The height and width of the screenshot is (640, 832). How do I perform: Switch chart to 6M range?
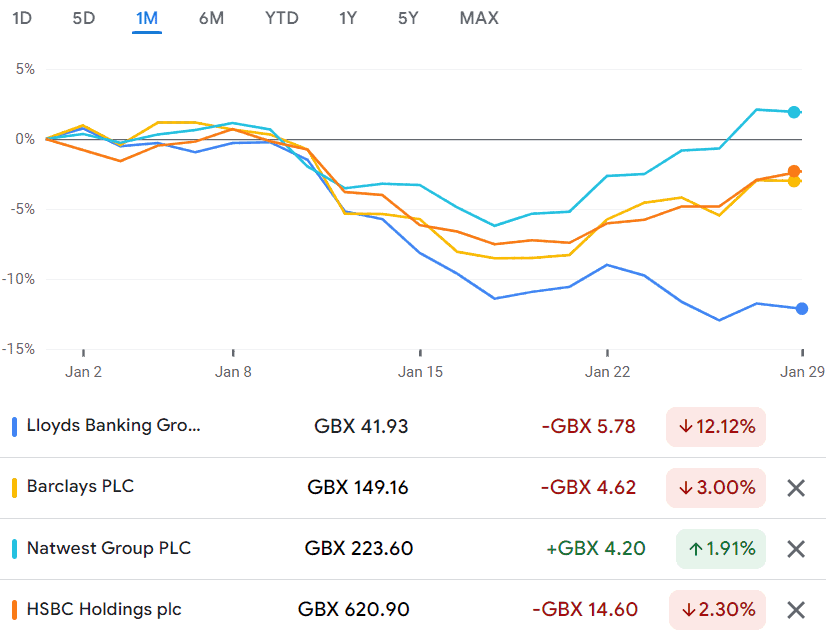211,18
